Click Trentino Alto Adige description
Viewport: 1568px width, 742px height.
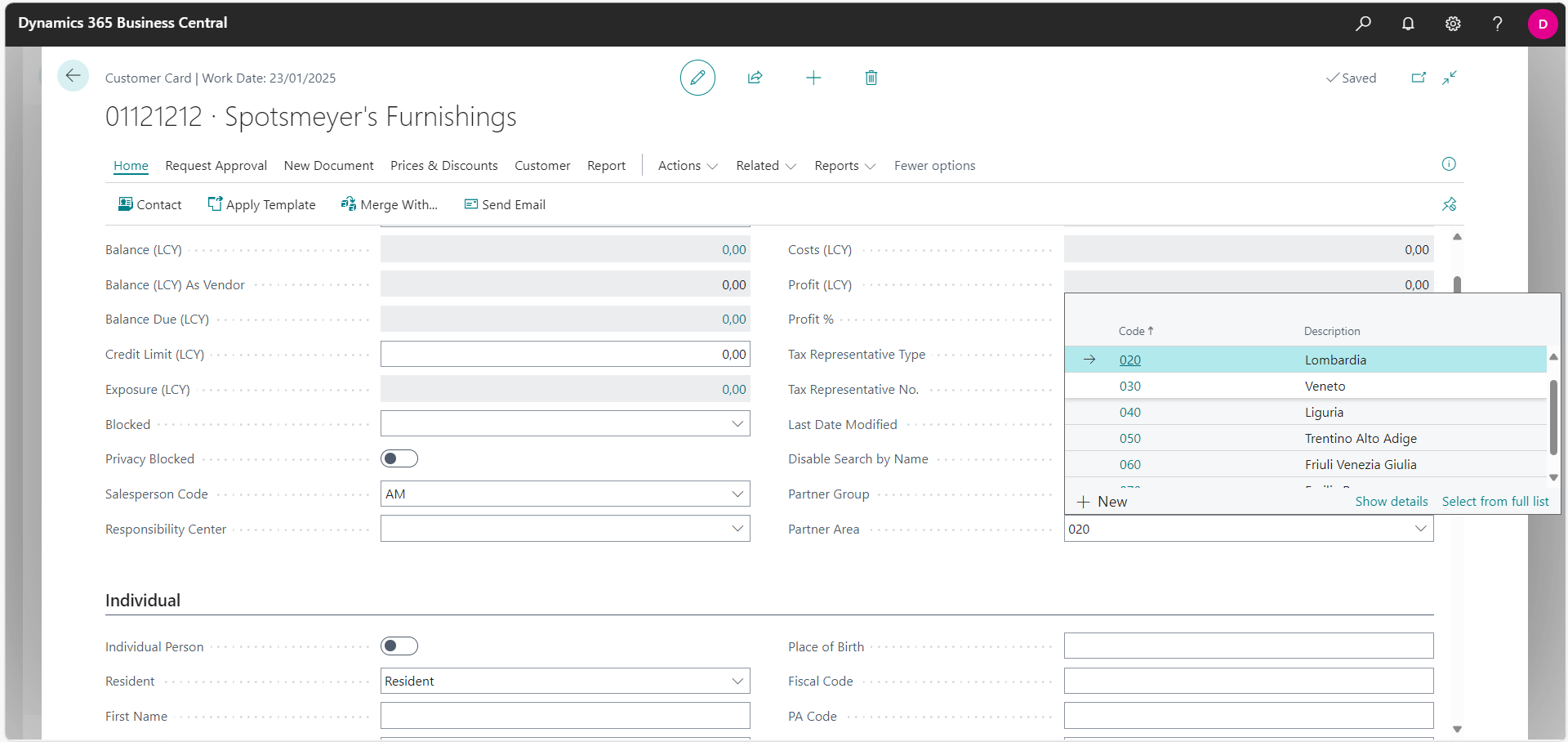[1361, 438]
